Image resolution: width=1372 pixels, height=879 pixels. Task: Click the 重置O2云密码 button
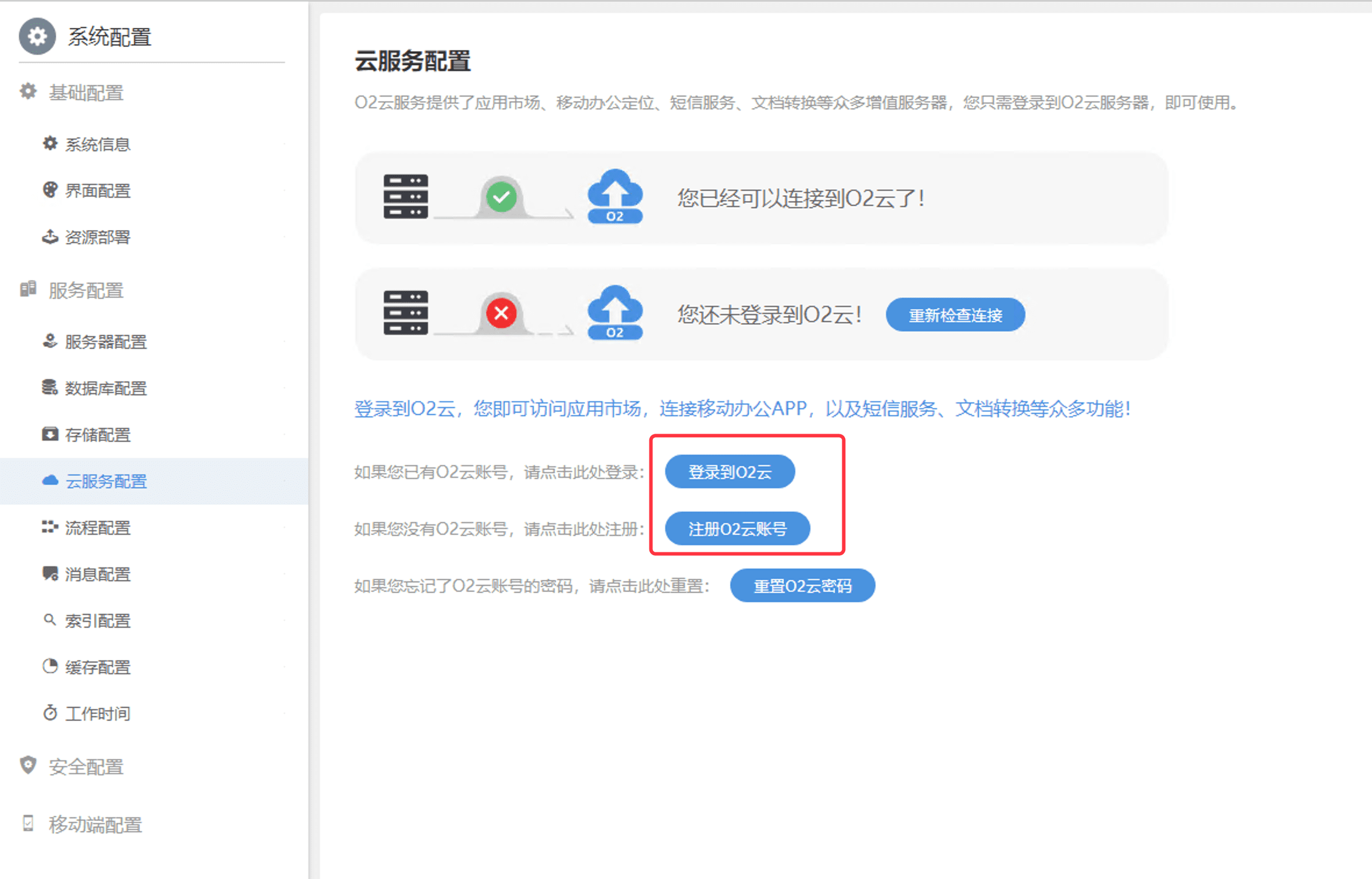802,586
